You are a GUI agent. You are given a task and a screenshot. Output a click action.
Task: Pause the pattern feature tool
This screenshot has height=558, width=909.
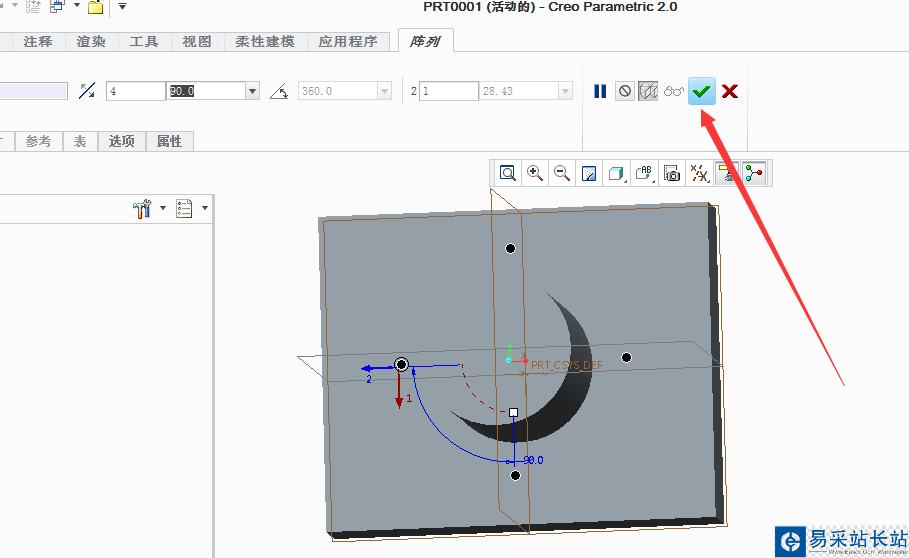600,91
